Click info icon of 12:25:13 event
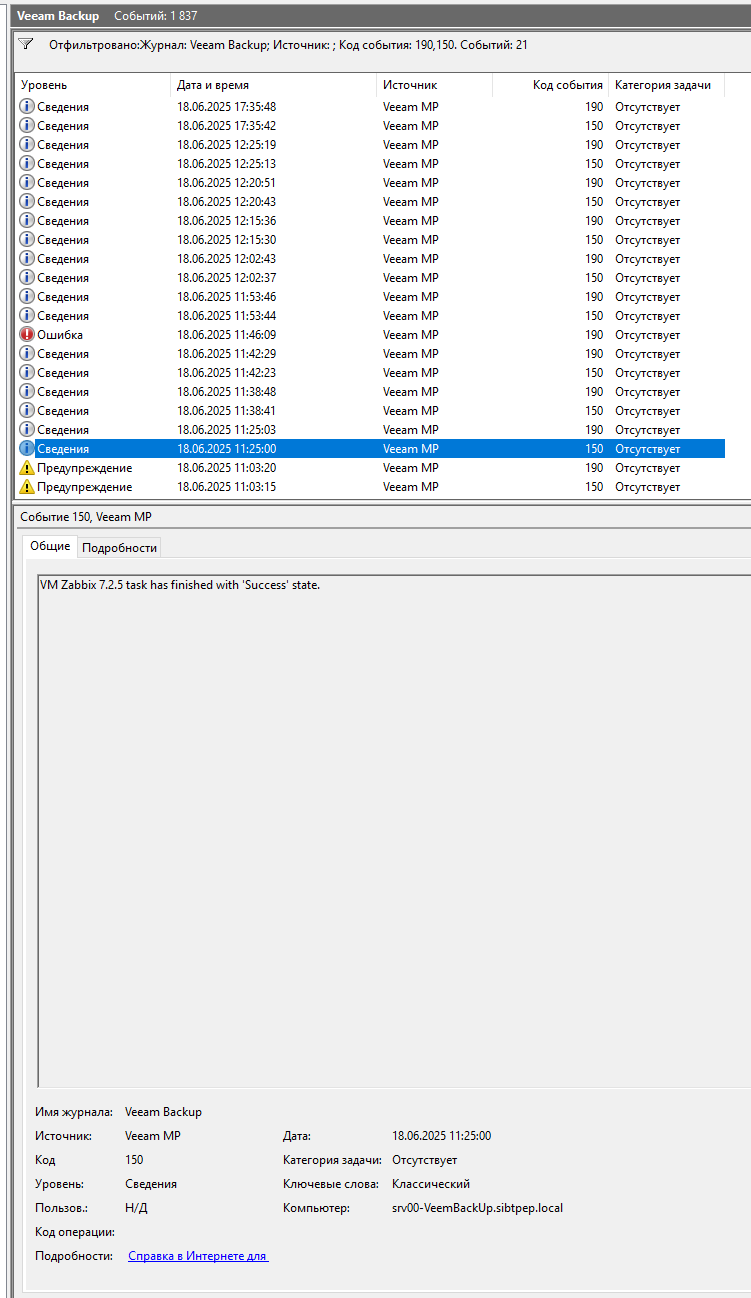 tap(27, 164)
